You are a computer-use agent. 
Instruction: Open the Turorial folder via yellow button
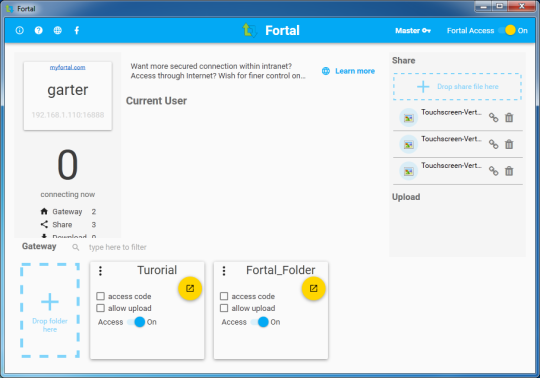(x=190, y=288)
